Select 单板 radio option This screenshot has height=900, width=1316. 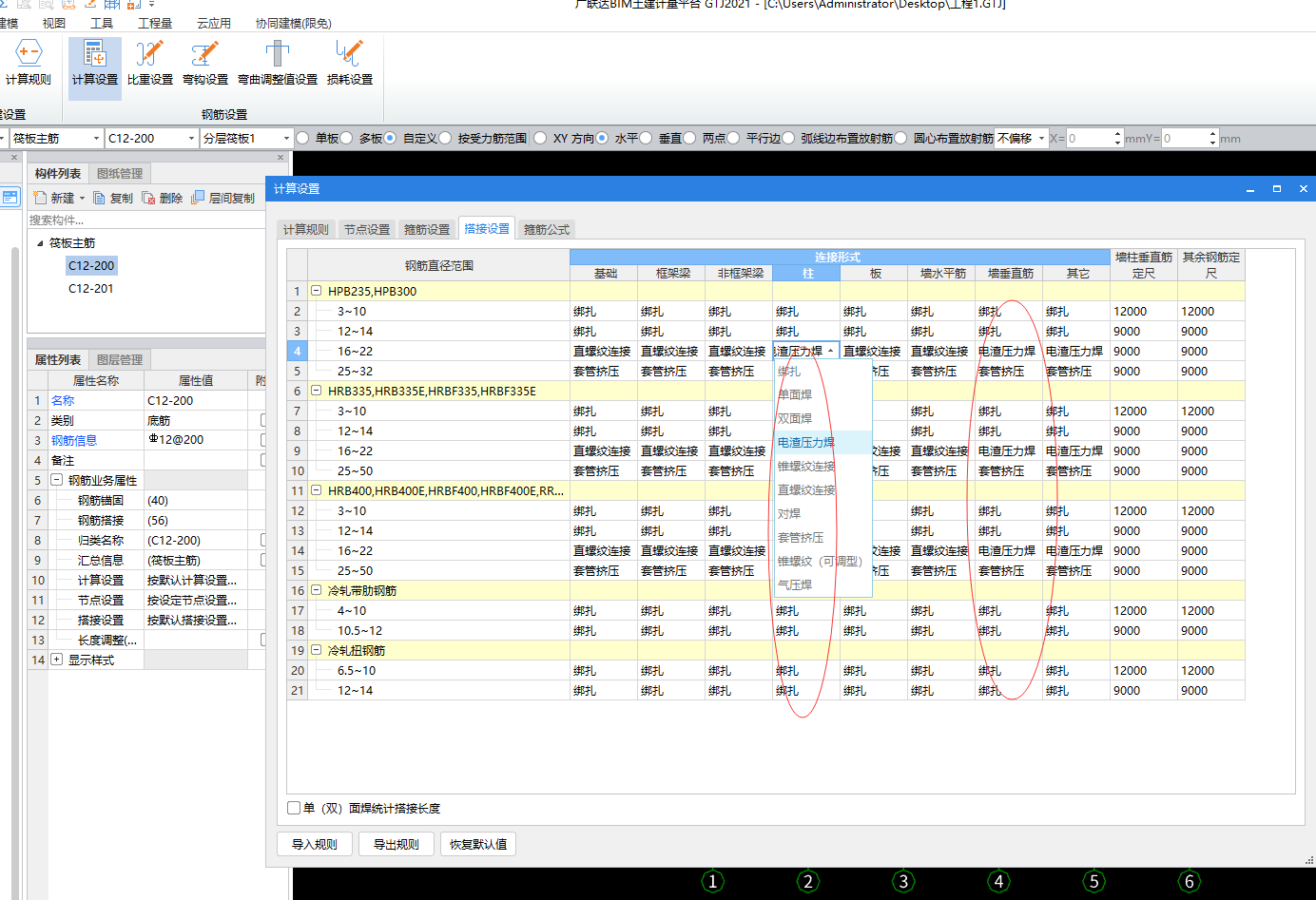pyautogui.click(x=302, y=138)
